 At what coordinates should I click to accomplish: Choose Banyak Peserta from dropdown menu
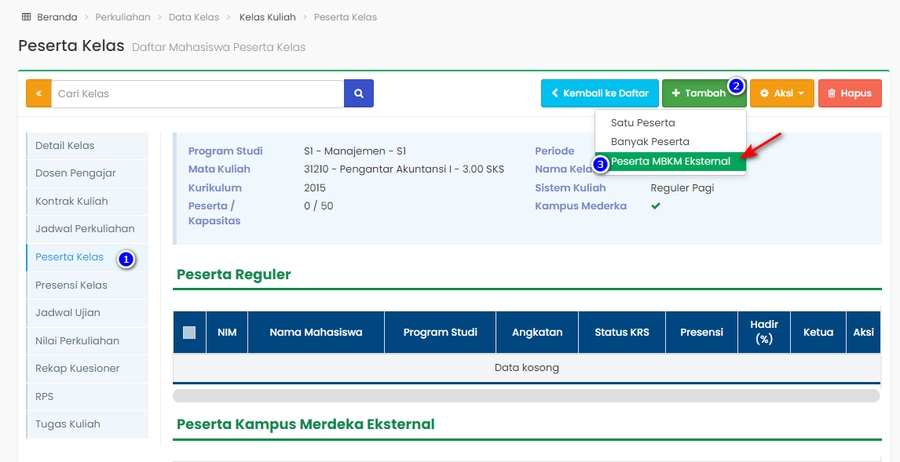click(649, 142)
